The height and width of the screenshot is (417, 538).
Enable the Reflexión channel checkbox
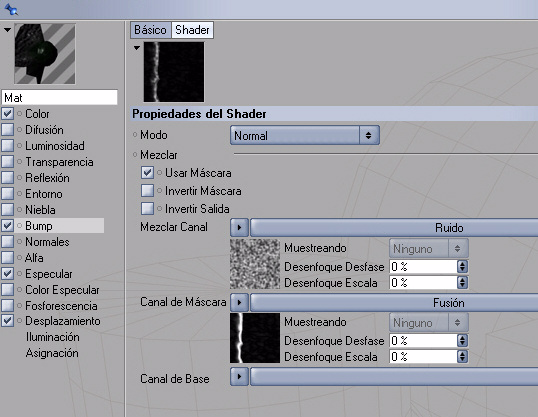click(x=8, y=177)
